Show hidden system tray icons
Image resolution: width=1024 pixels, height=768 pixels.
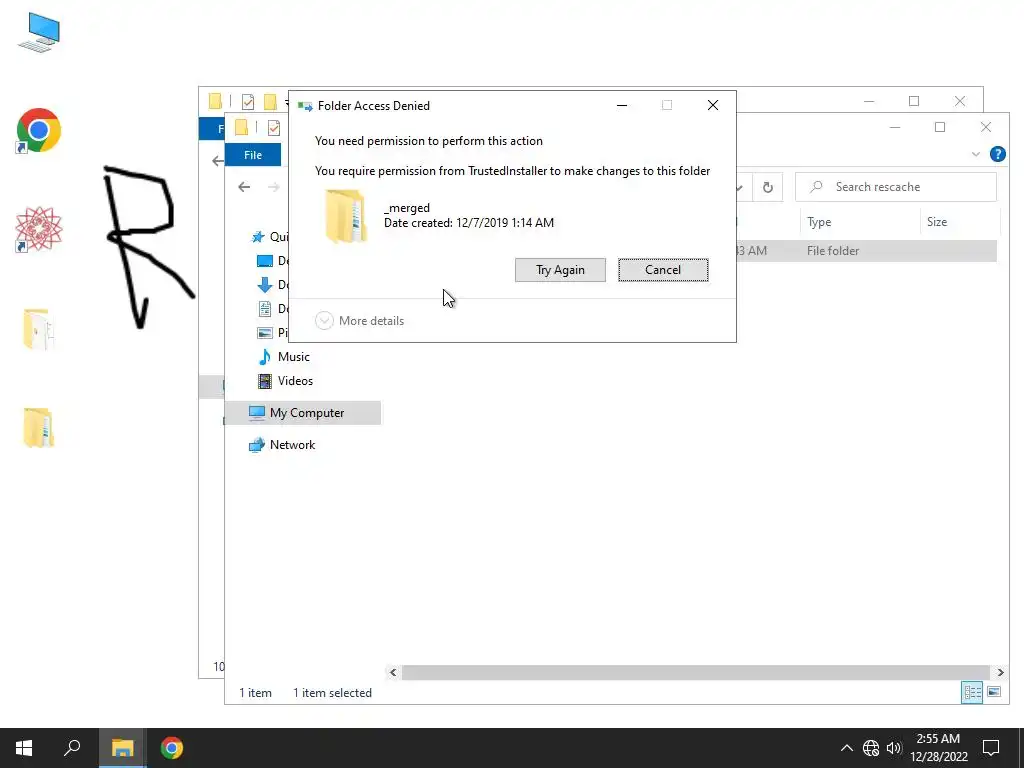(x=846, y=748)
